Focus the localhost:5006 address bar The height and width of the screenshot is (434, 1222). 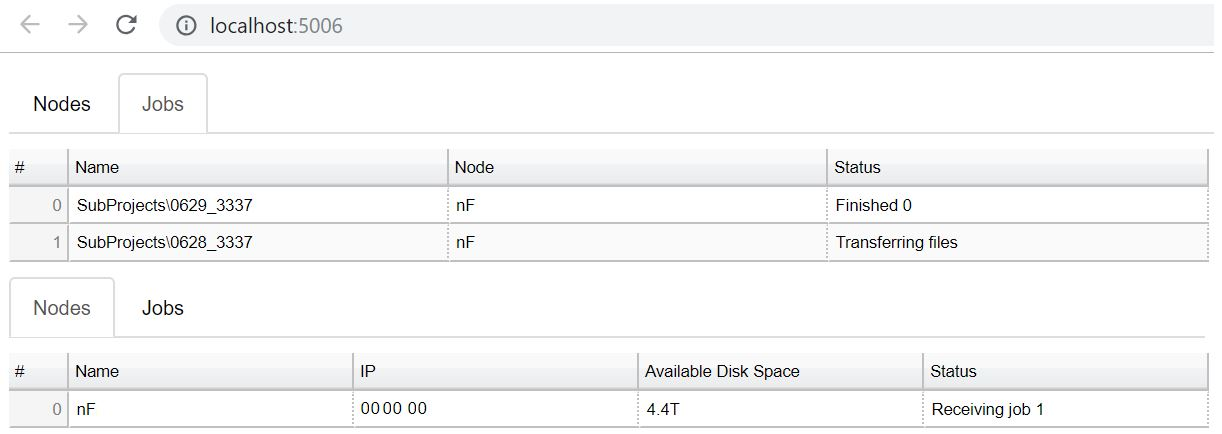[690, 25]
